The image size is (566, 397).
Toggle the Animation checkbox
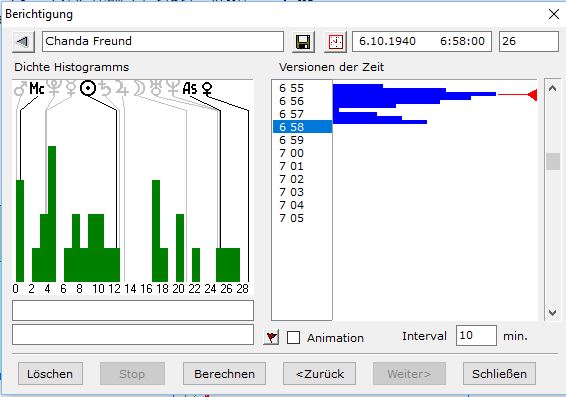coord(293,338)
